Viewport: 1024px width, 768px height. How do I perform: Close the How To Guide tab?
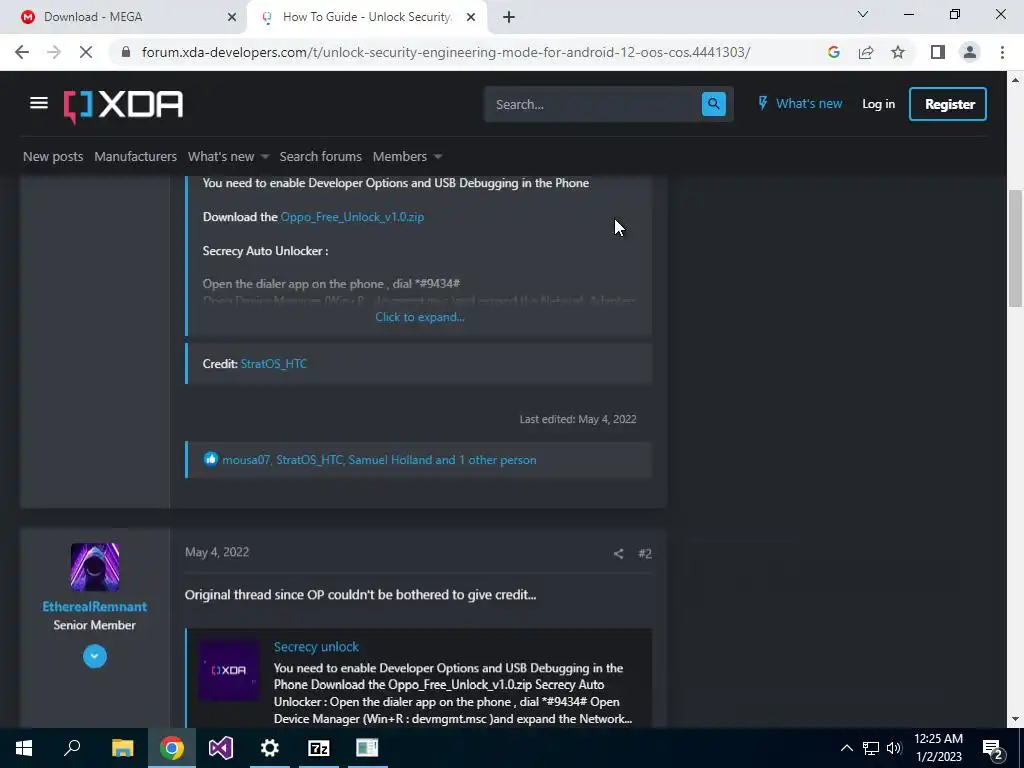[471, 18]
